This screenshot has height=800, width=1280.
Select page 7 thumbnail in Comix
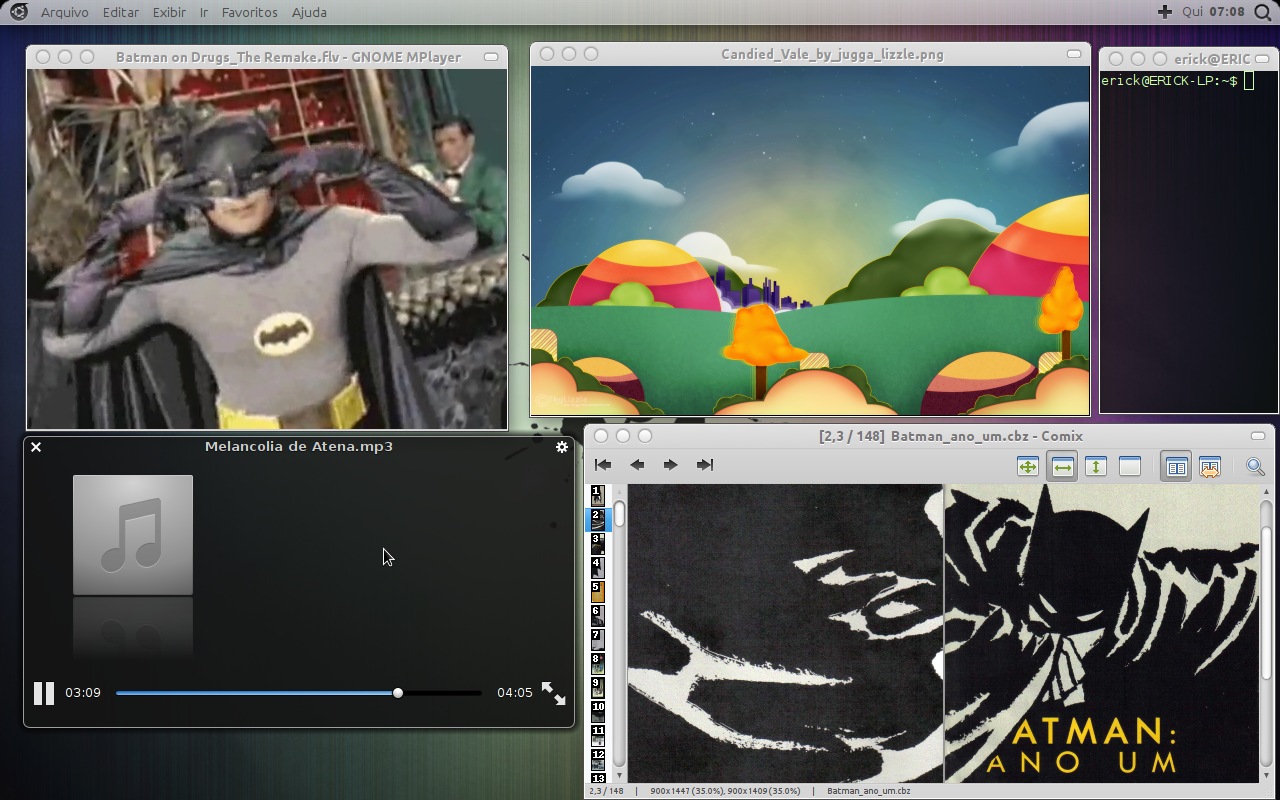(598, 640)
